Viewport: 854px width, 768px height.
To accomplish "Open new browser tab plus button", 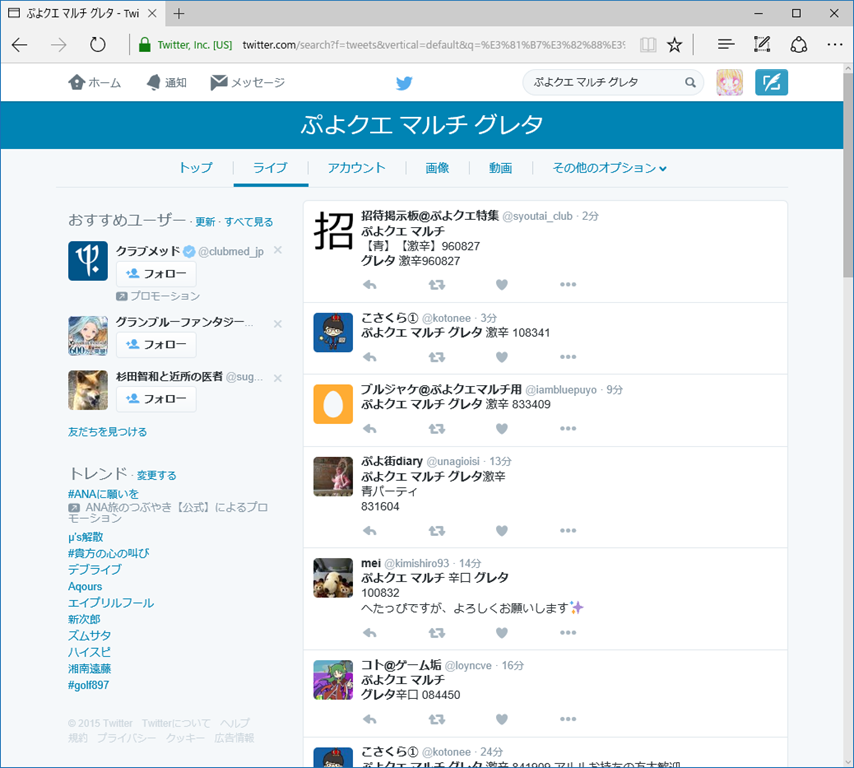I will [179, 14].
